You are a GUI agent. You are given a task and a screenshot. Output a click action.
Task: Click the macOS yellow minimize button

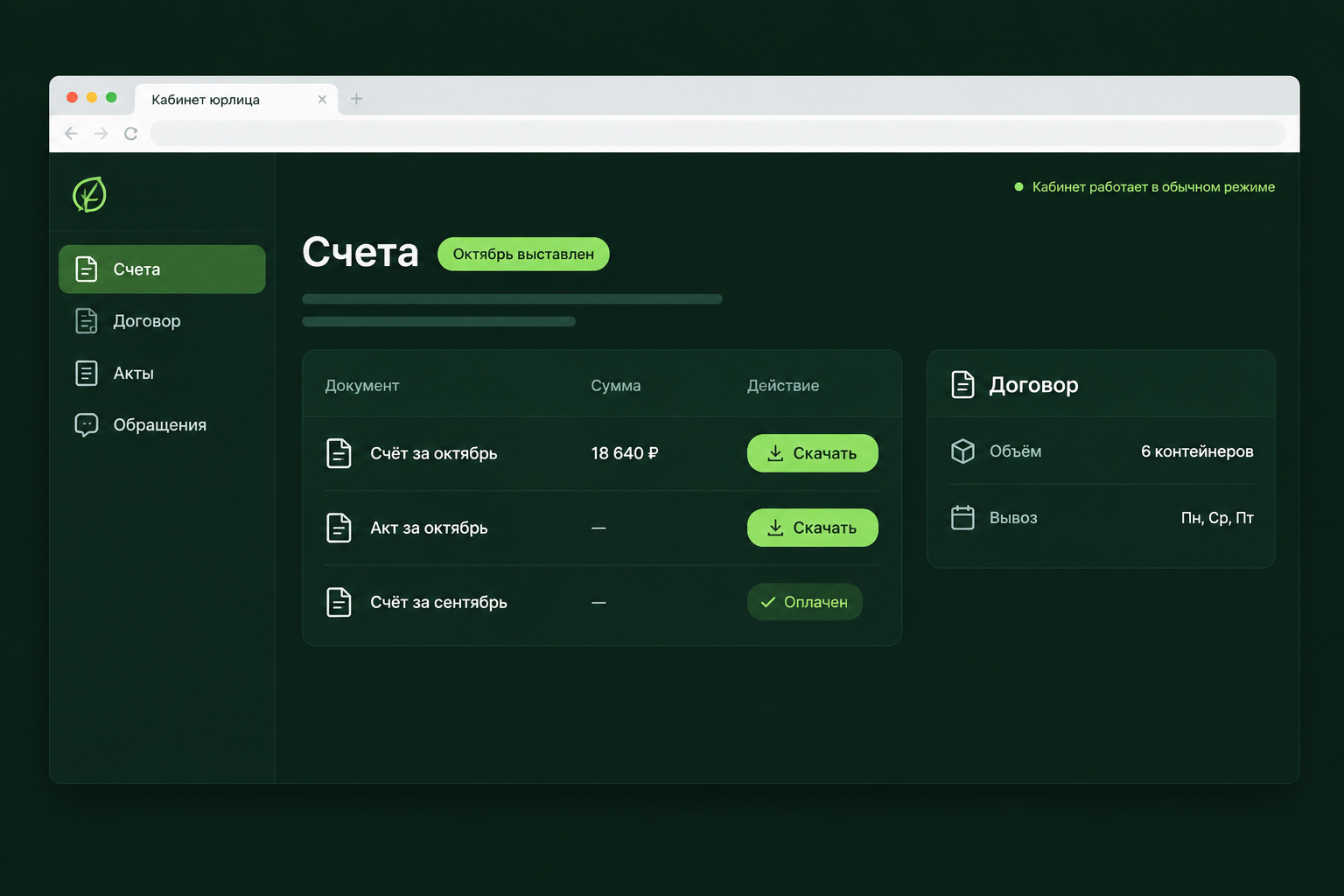tap(92, 97)
